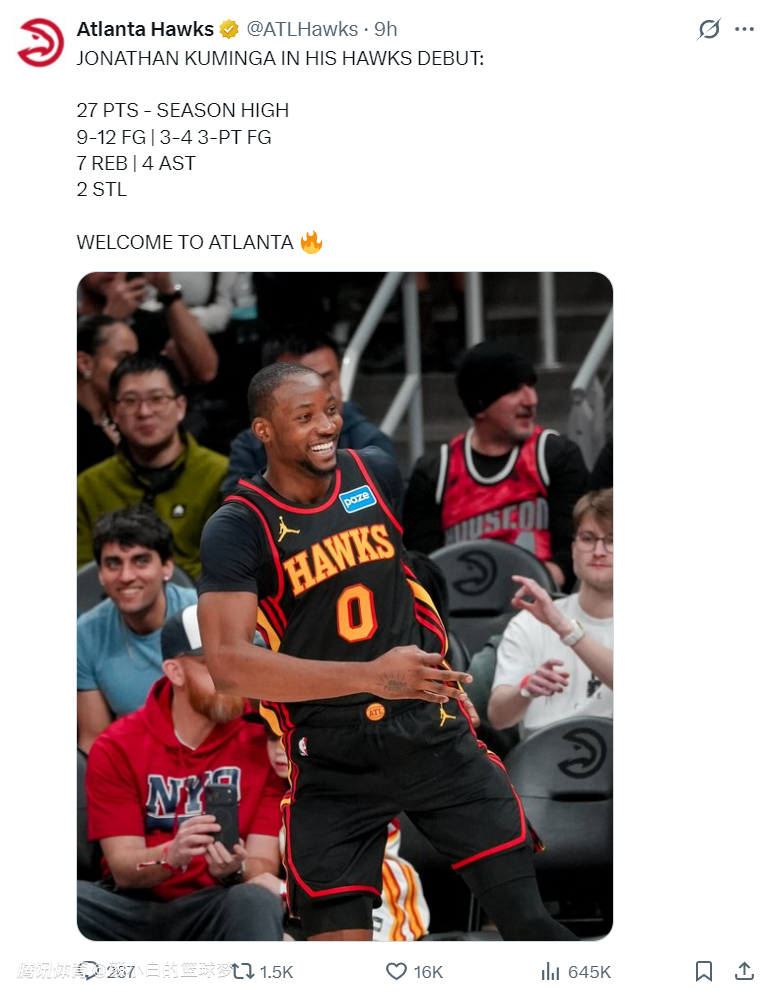
Task: Bookmark this tweet
Action: (x=704, y=971)
